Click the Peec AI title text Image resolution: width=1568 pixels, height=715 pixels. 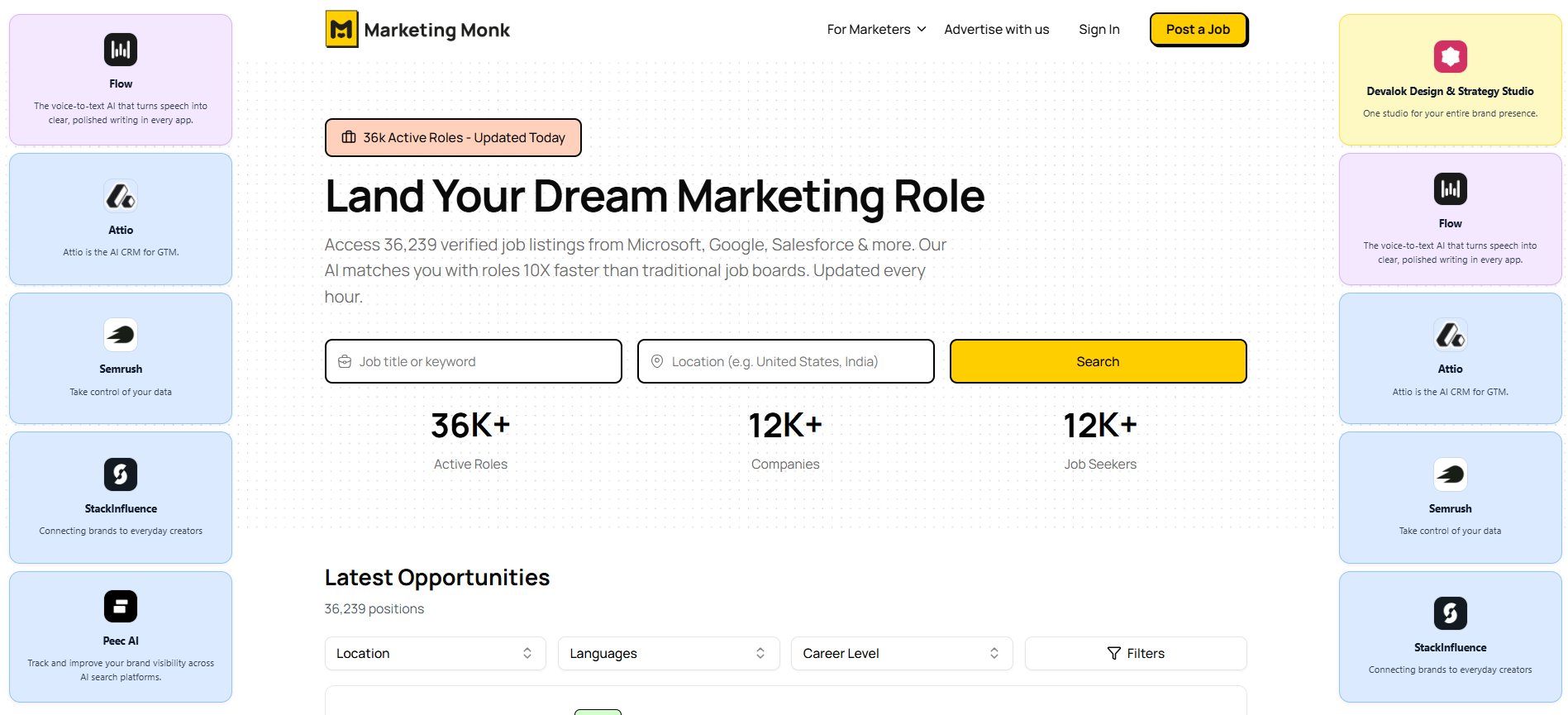click(x=121, y=641)
